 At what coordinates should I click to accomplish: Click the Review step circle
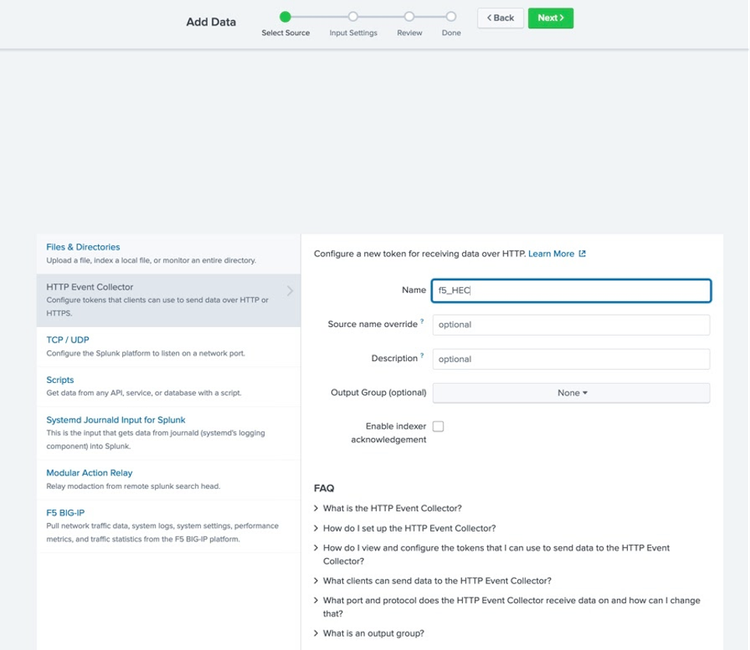coord(409,16)
